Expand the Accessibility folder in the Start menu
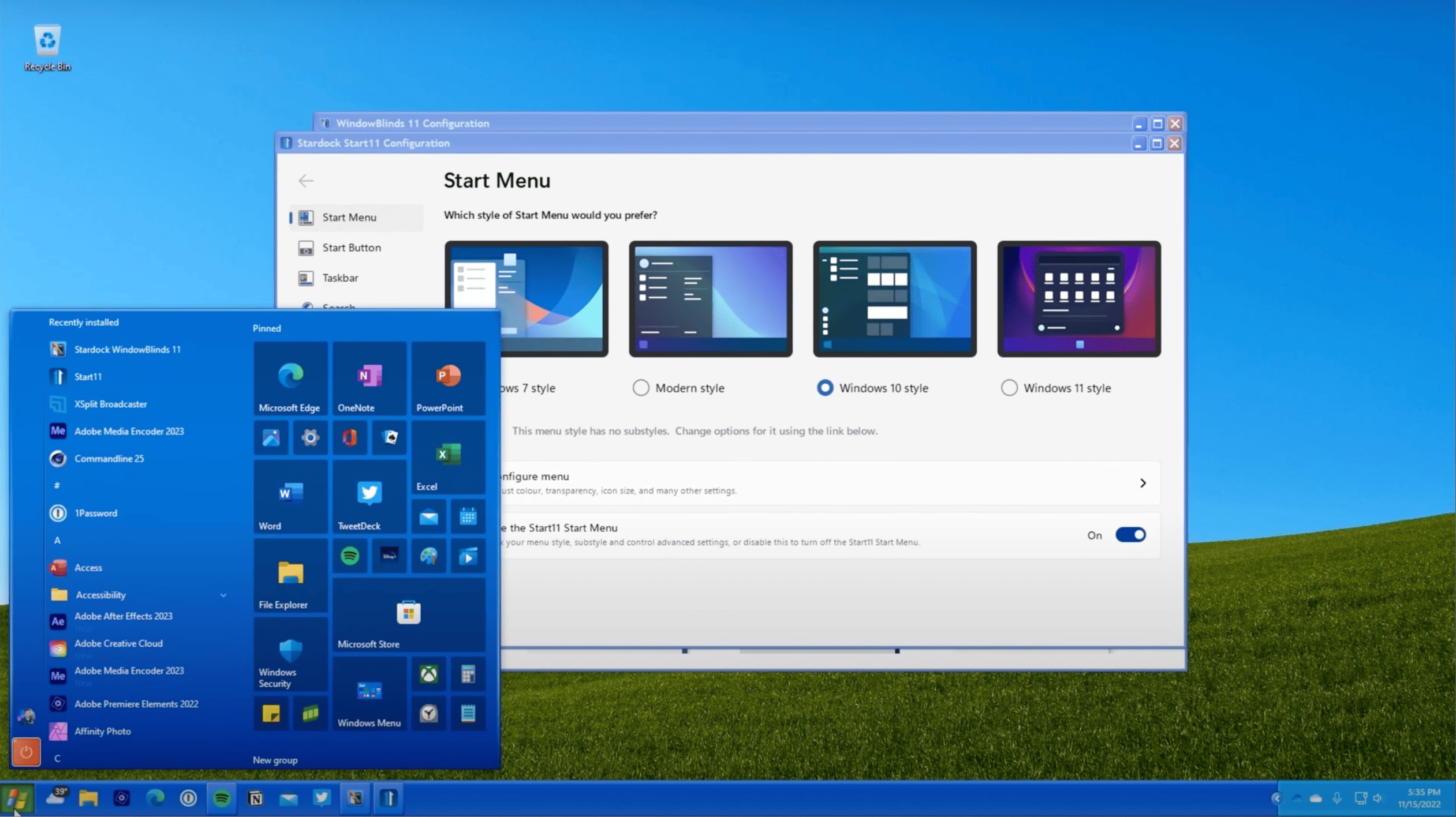Image resolution: width=1456 pixels, height=817 pixels. pyautogui.click(x=223, y=594)
